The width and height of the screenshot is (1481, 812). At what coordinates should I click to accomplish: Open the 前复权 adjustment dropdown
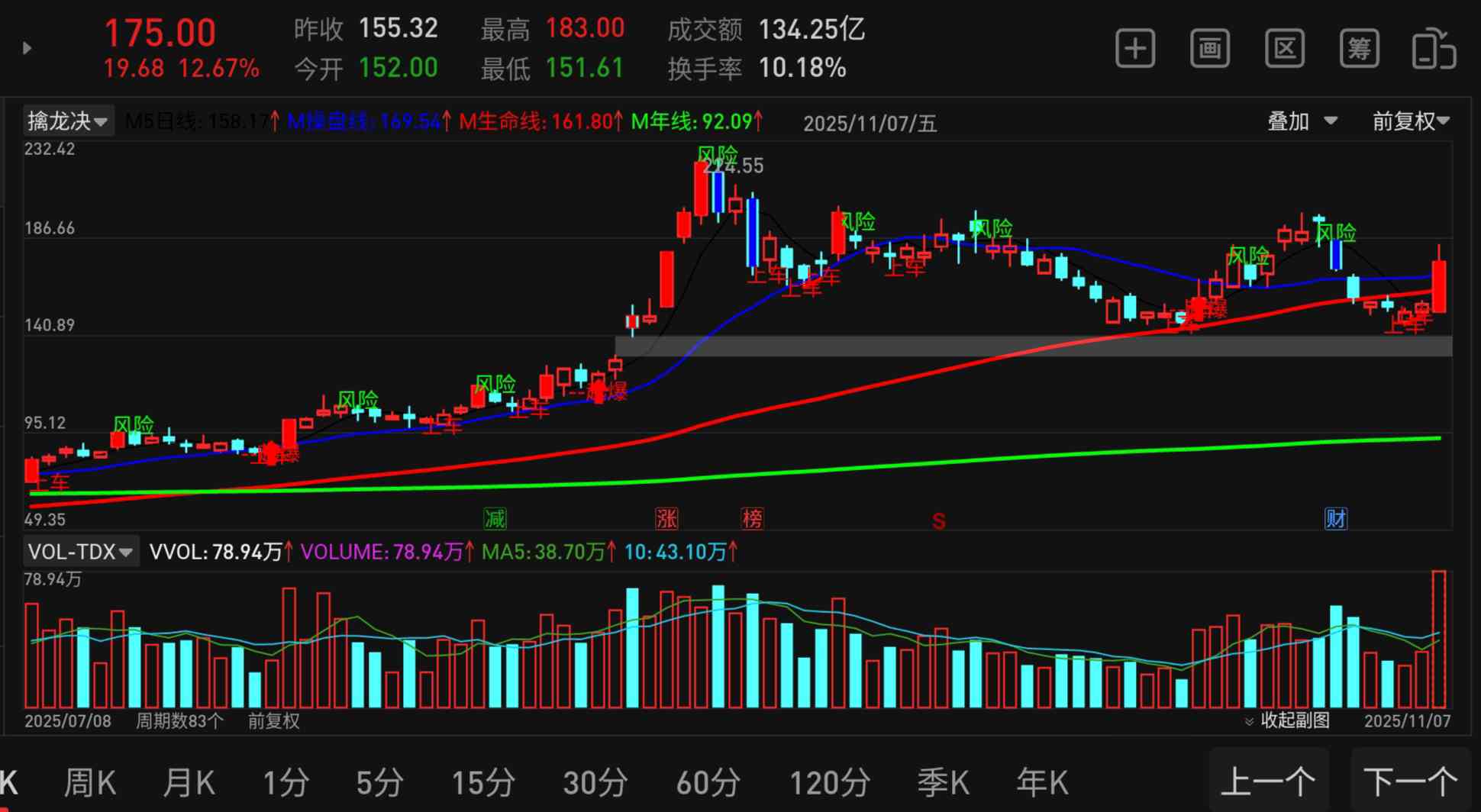coord(1410,121)
